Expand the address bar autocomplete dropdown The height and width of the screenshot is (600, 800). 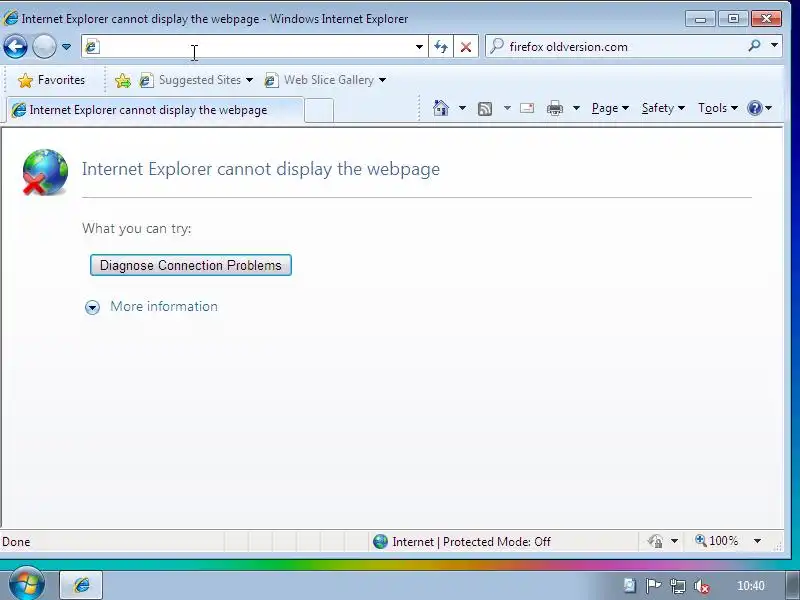coord(419,47)
